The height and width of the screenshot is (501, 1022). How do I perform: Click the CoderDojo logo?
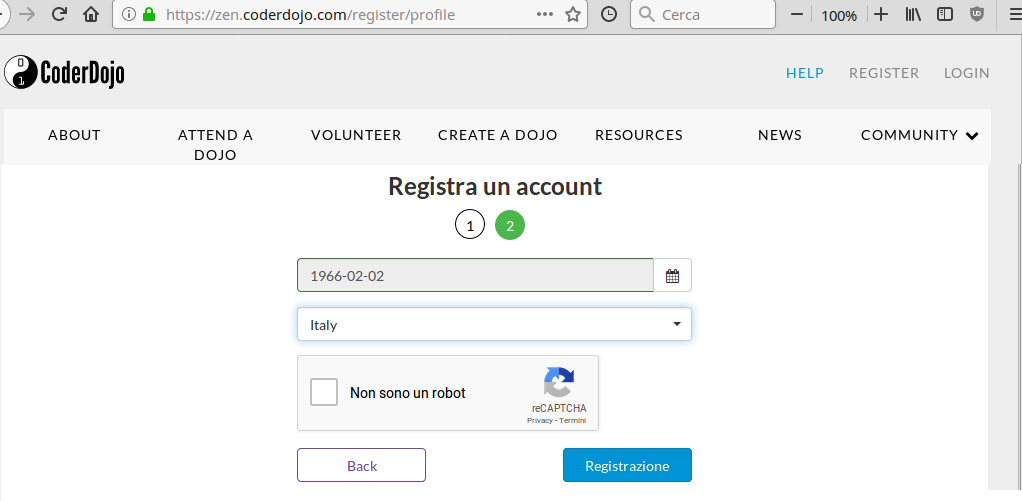(x=64, y=72)
